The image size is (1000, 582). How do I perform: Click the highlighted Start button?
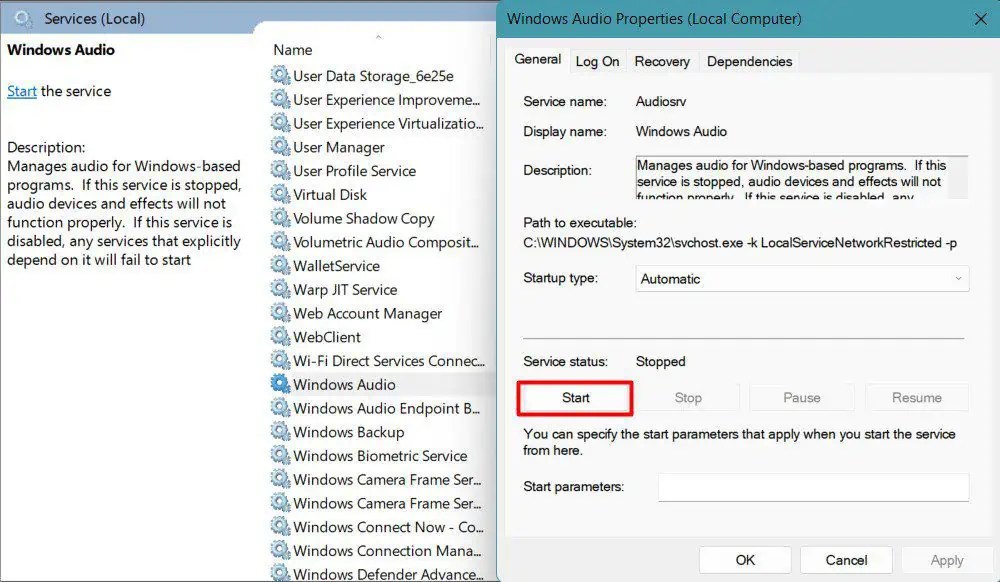[574, 397]
